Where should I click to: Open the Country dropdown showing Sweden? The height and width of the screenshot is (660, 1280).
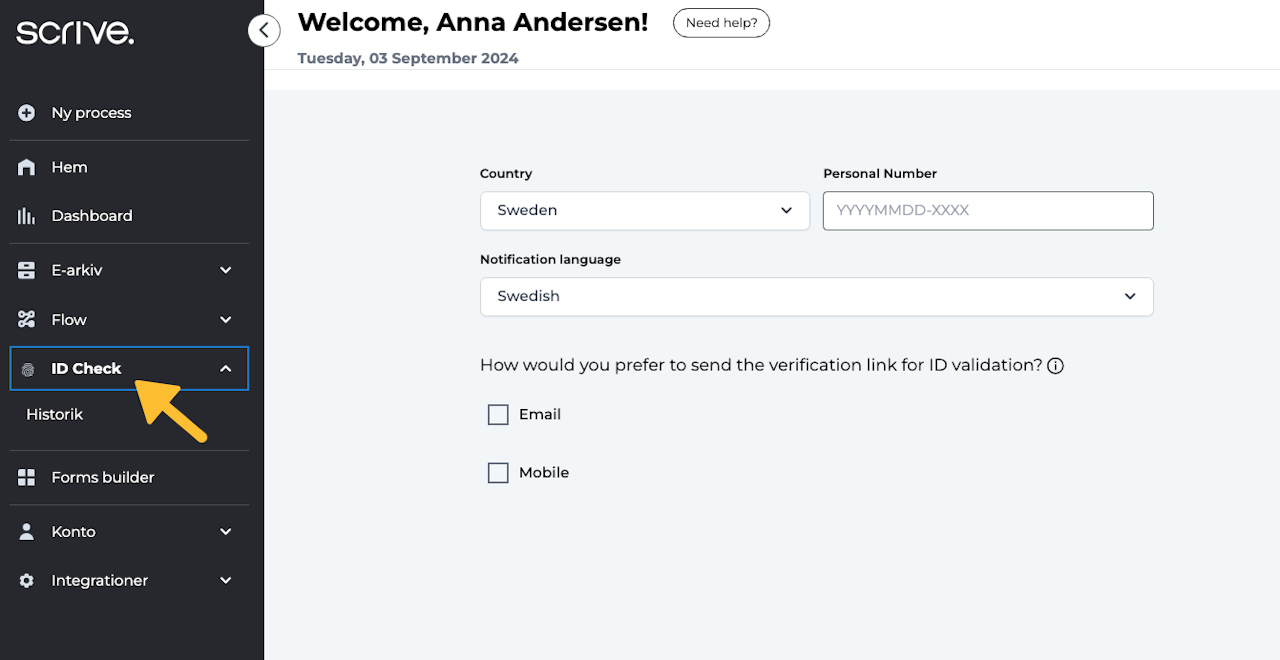click(645, 211)
